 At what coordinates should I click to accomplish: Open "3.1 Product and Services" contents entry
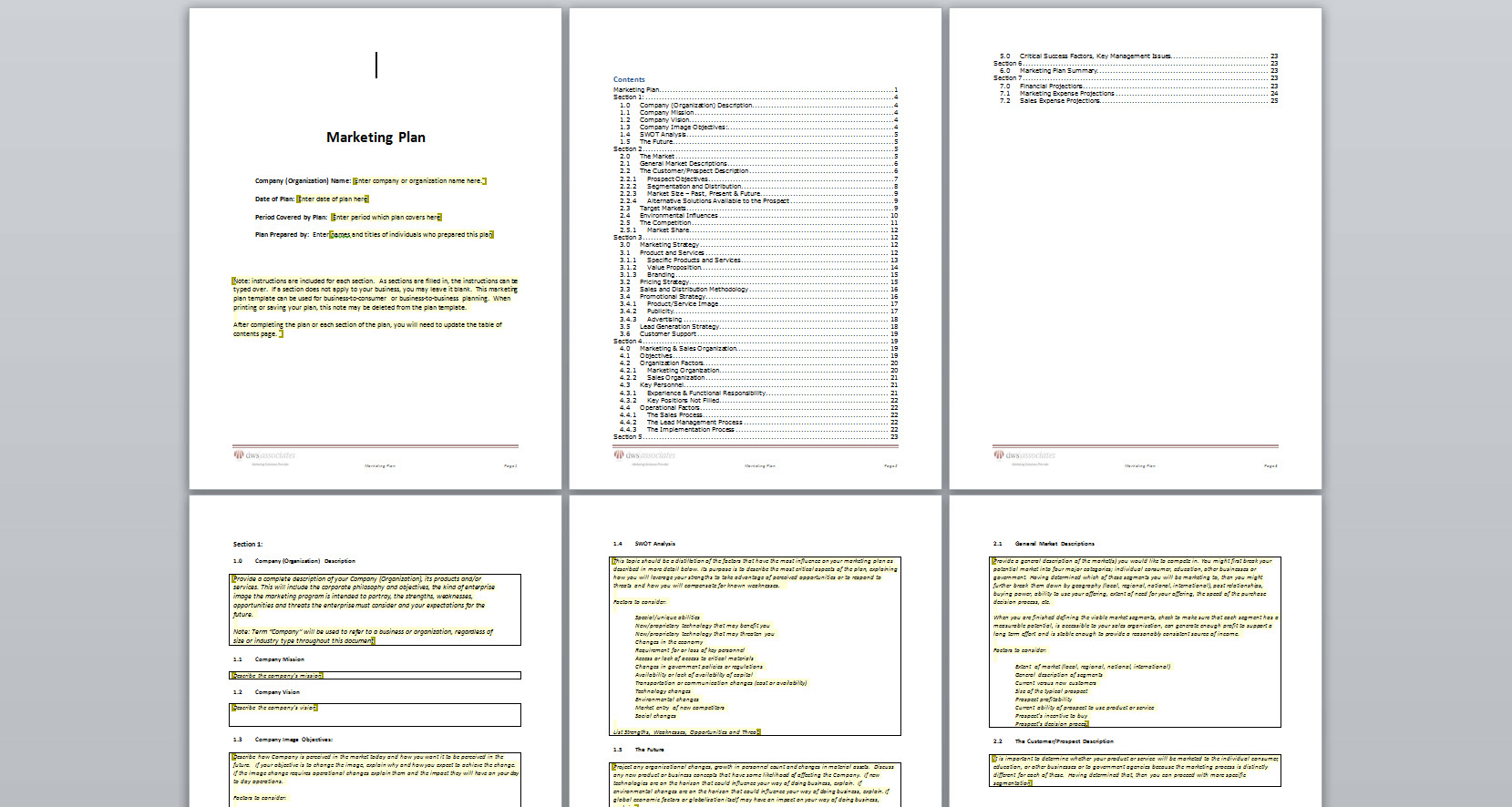[x=758, y=253]
